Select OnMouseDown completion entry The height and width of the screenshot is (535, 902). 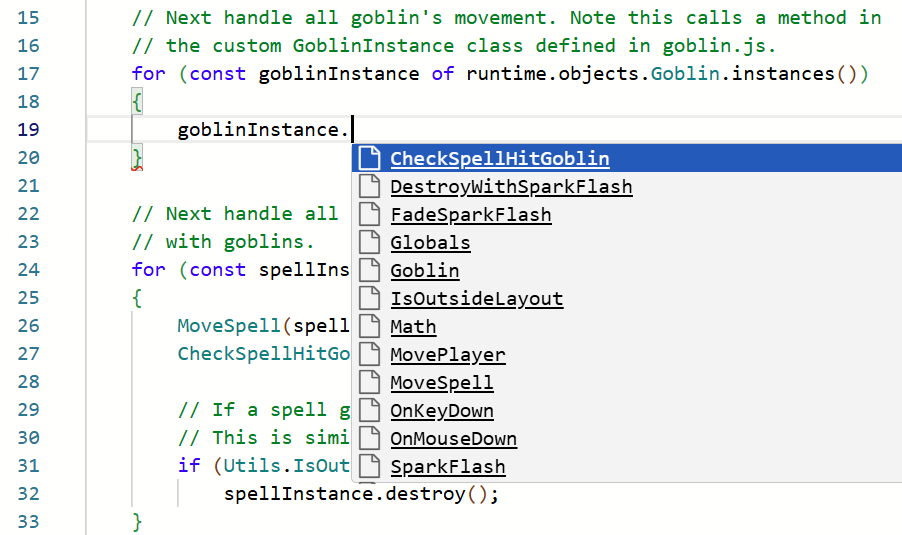pos(453,438)
